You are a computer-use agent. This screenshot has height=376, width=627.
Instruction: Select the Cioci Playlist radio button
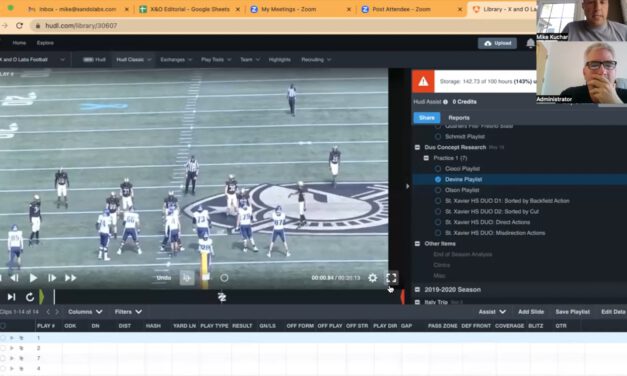[438, 169]
